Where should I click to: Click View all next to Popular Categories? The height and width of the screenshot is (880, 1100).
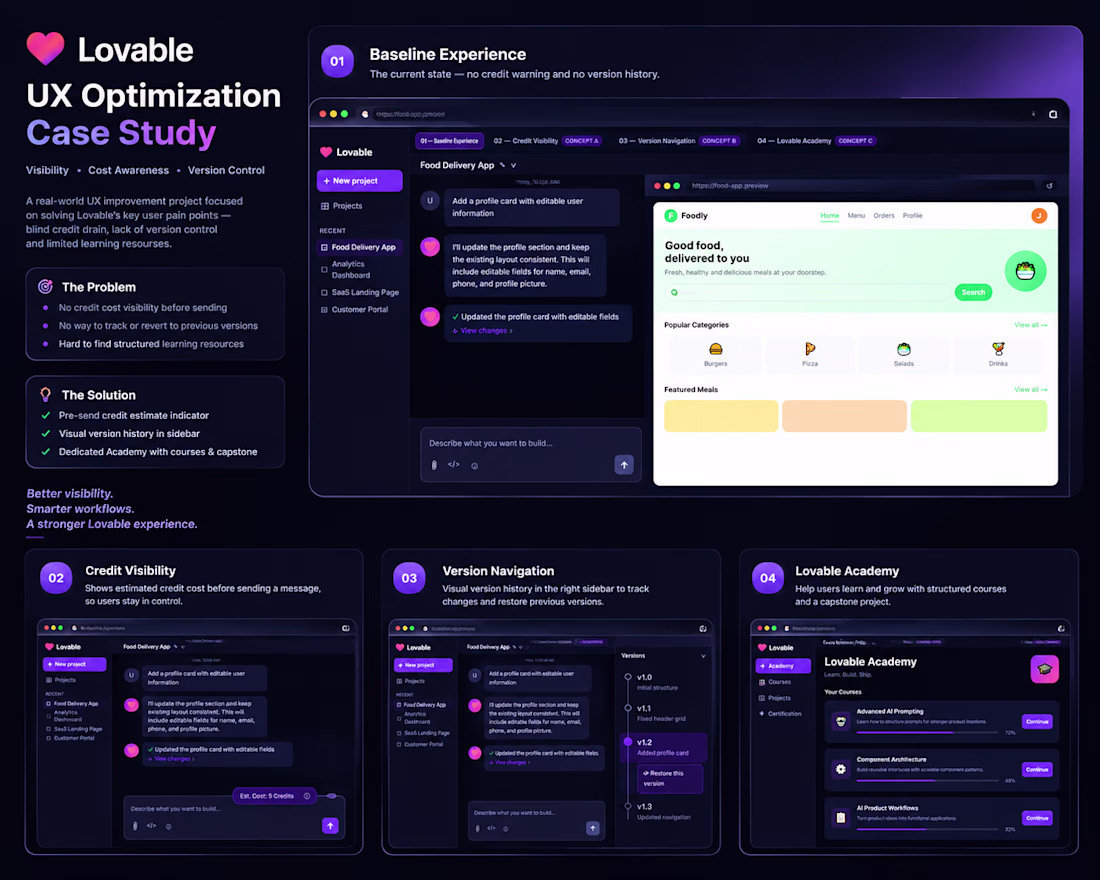tap(1030, 325)
